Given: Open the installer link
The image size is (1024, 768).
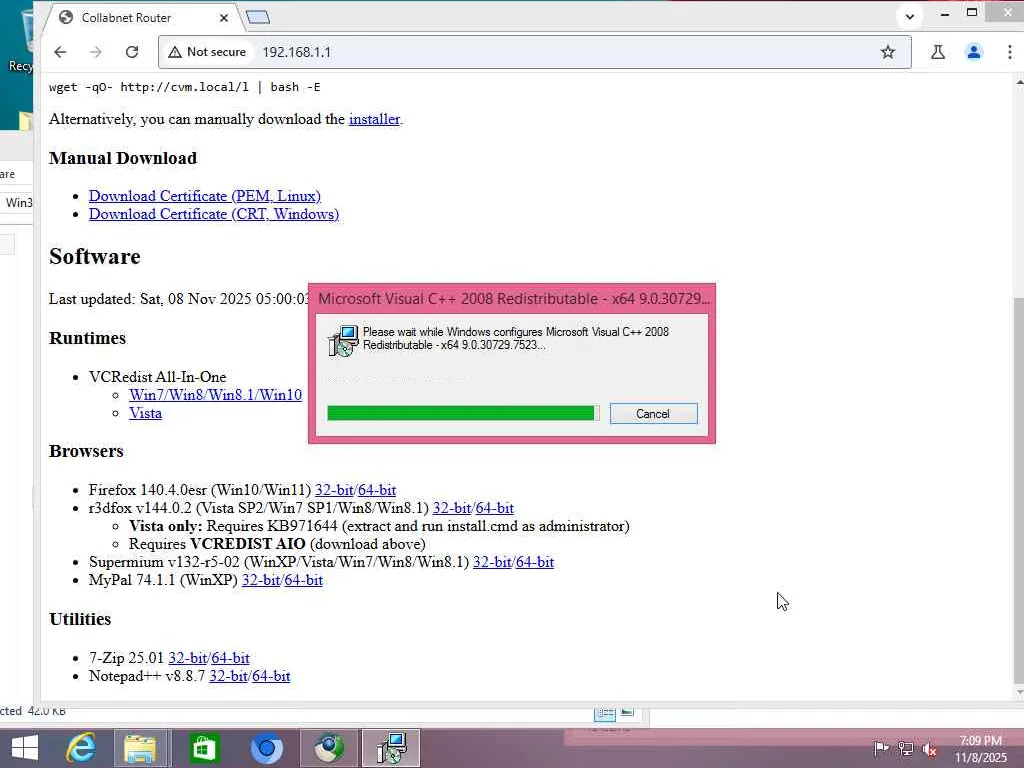Looking at the screenshot, I should coord(374,119).
